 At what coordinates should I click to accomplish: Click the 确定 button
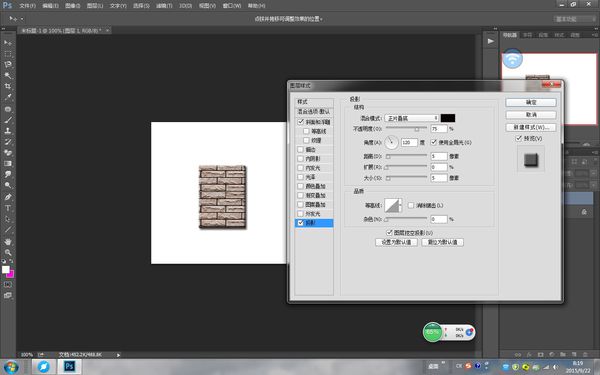(531, 102)
